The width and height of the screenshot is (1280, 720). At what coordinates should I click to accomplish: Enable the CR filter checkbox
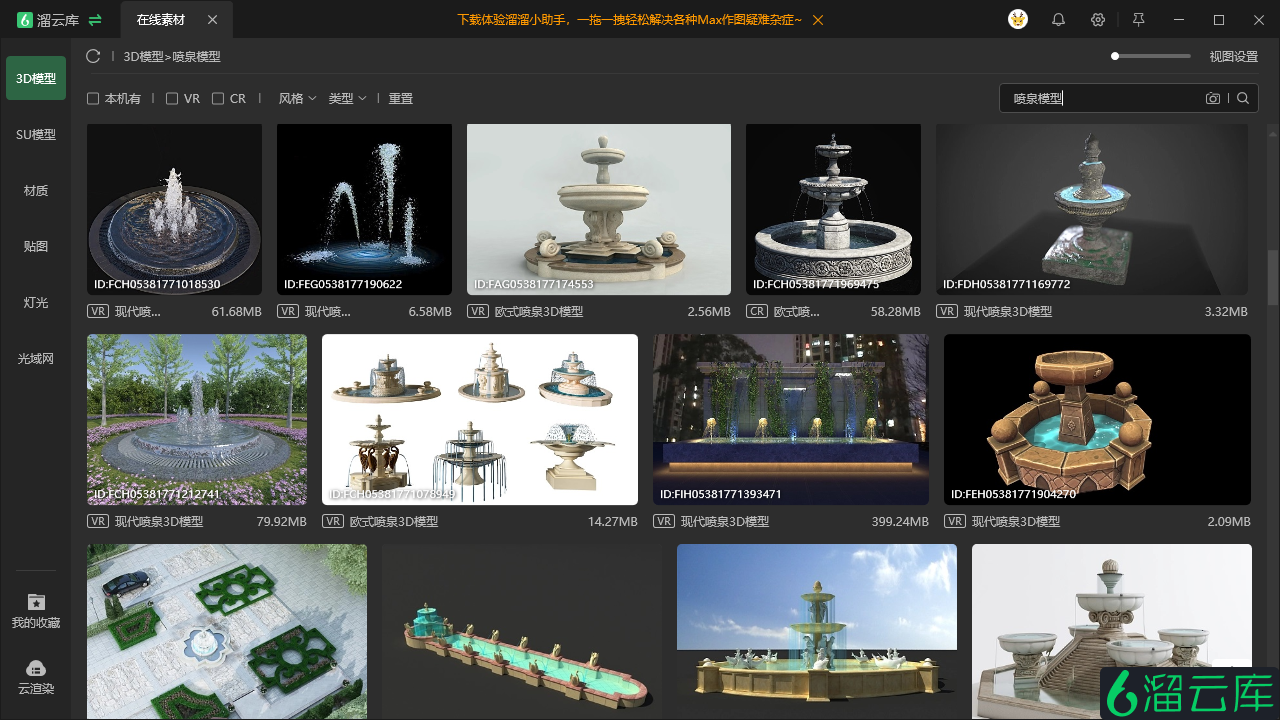click(218, 98)
